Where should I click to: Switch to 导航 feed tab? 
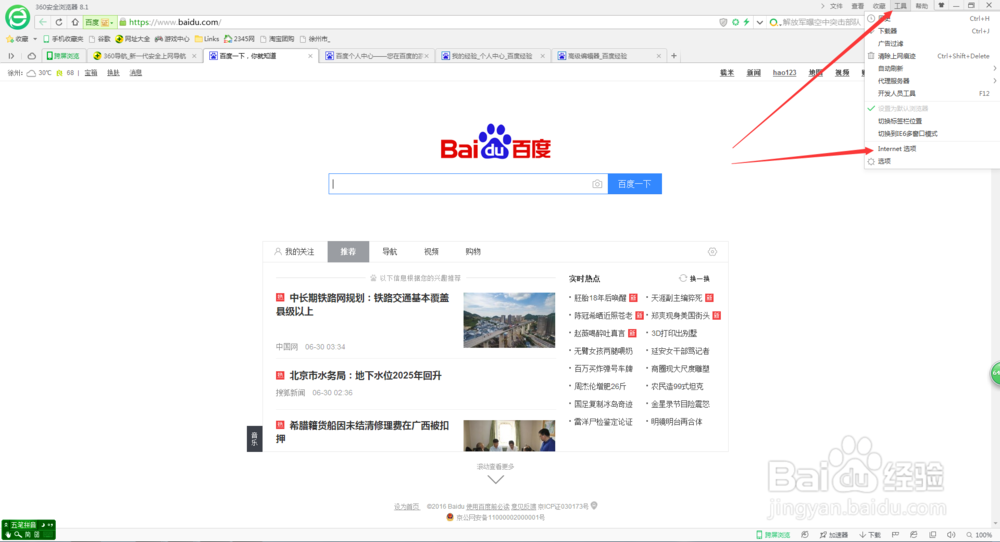(x=390, y=252)
